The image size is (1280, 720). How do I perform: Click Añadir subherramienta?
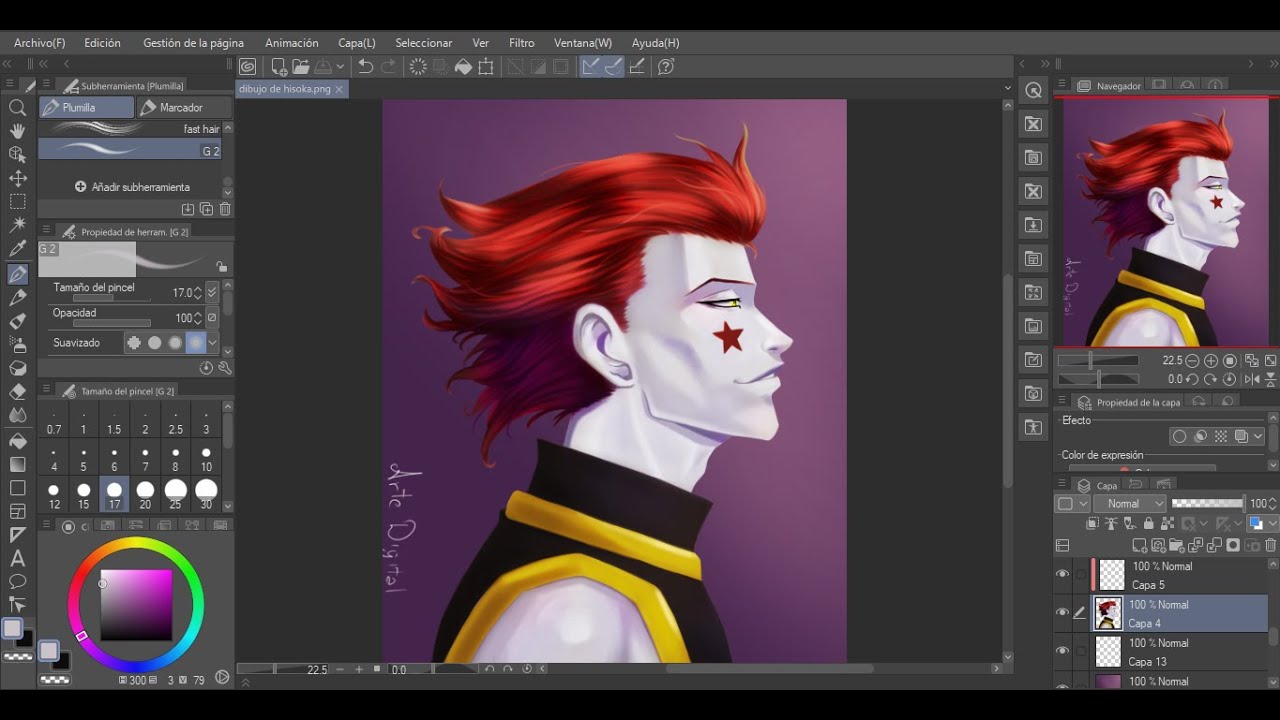132,187
